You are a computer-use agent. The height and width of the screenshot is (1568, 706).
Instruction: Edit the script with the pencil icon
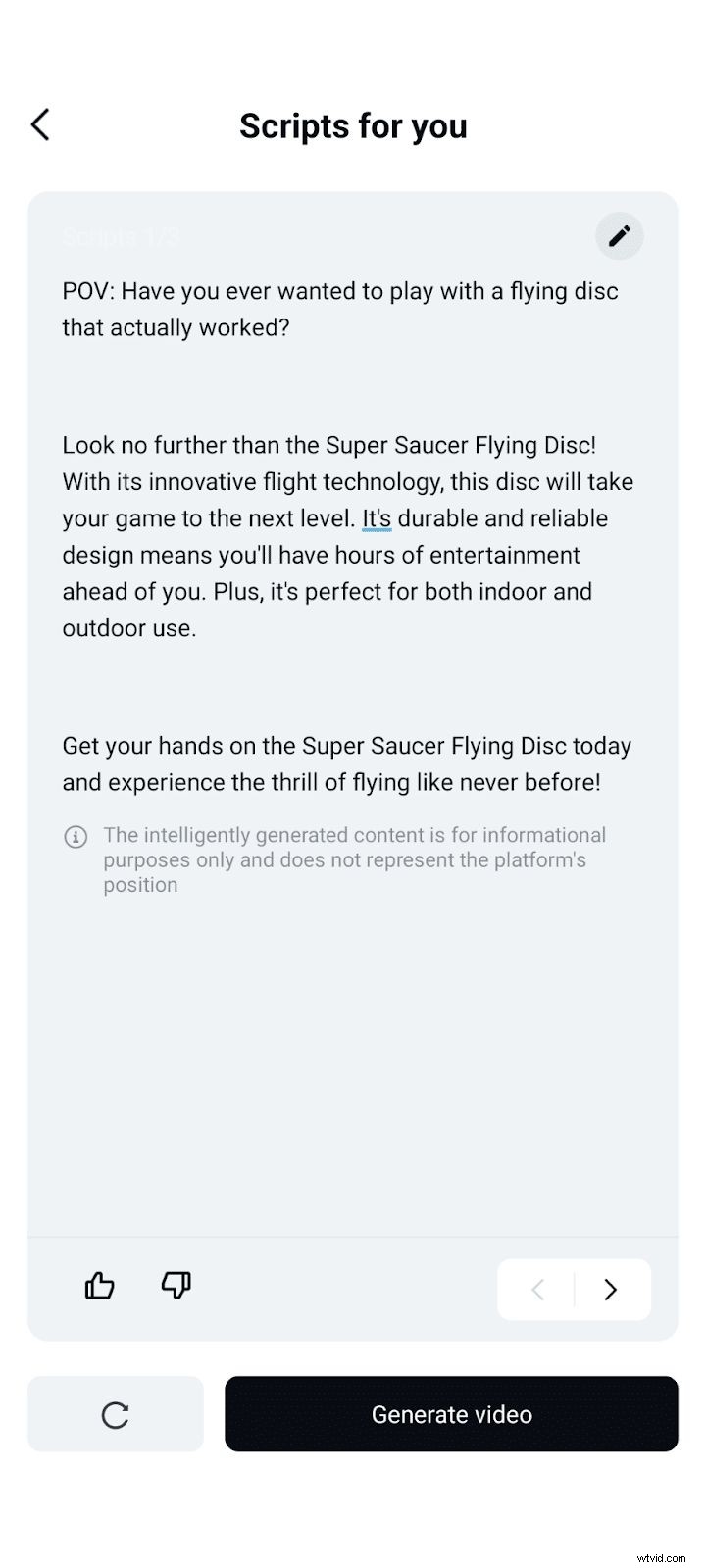pos(619,236)
